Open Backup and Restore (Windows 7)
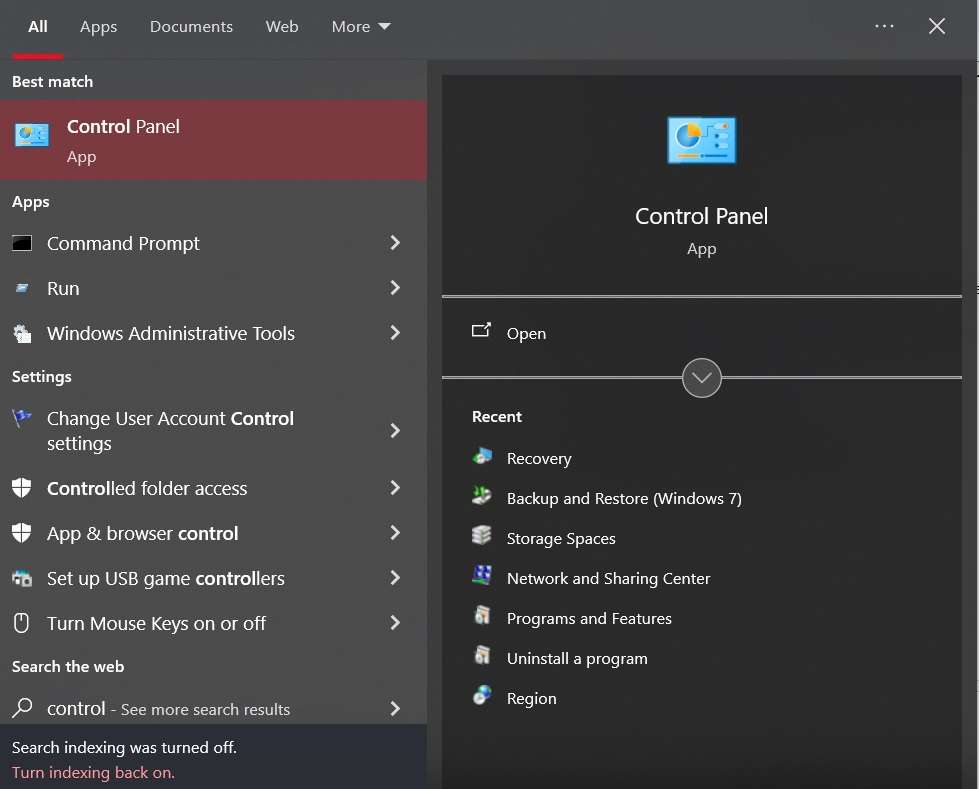The image size is (979, 789). click(624, 498)
